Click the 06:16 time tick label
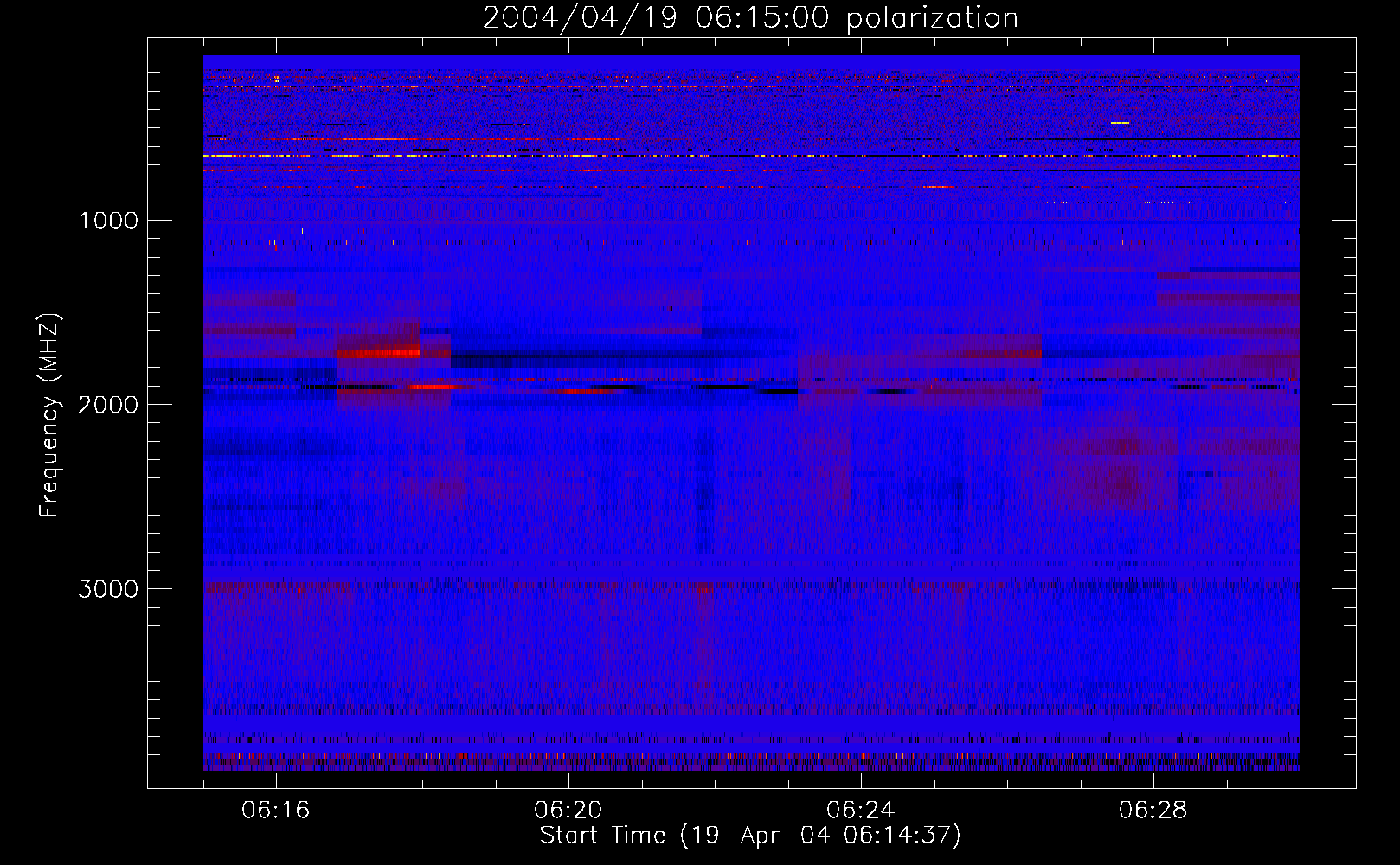 [x=276, y=811]
